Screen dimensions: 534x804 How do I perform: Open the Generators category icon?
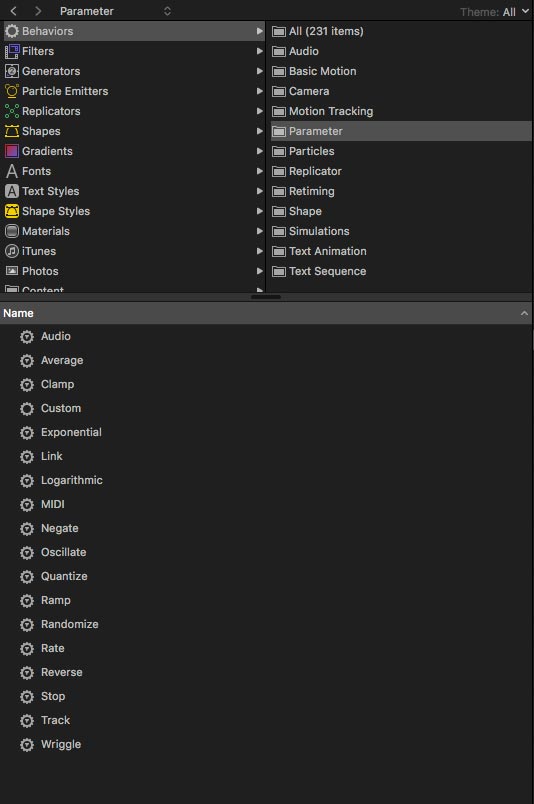pos(11,71)
